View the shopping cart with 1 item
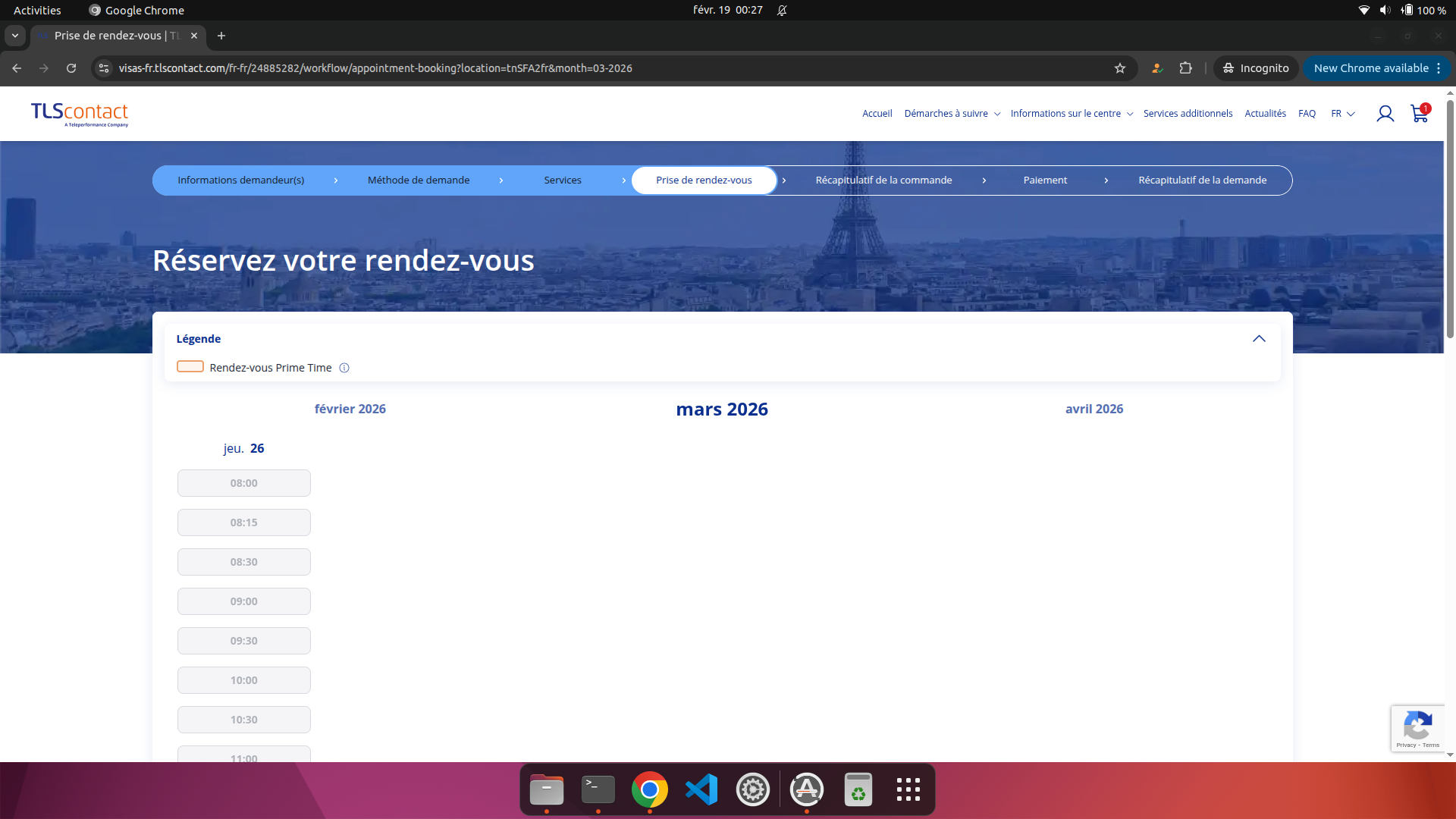Image resolution: width=1456 pixels, height=819 pixels. point(1419,114)
